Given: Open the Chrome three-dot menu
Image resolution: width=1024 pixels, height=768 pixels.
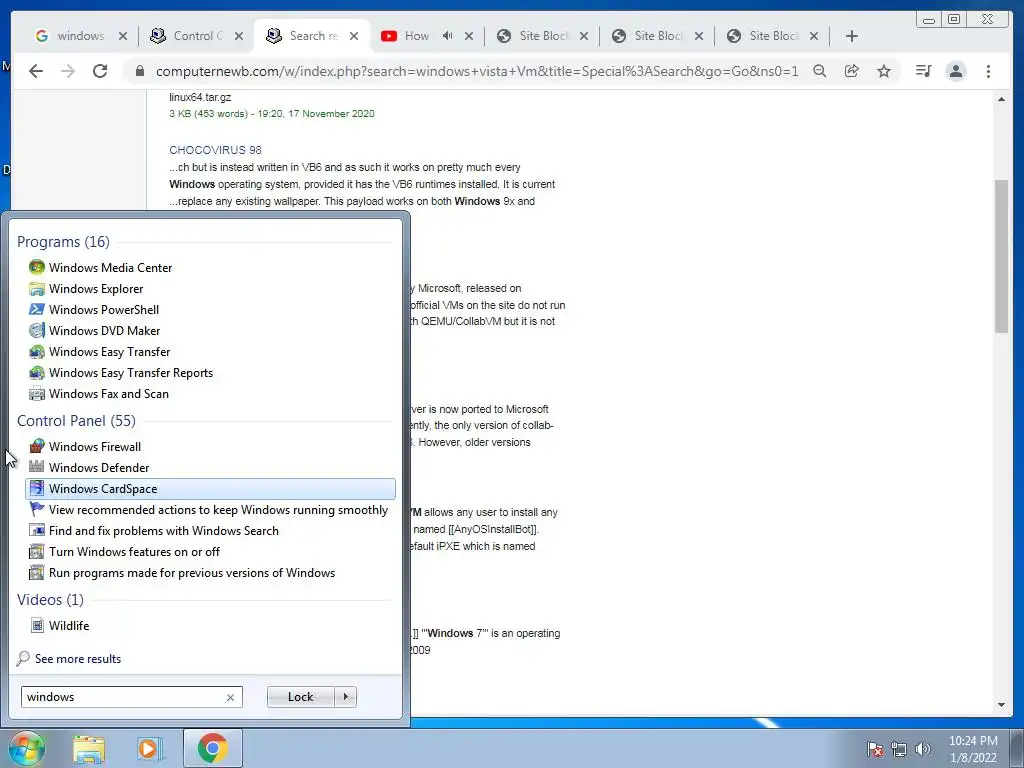Looking at the screenshot, I should (988, 71).
